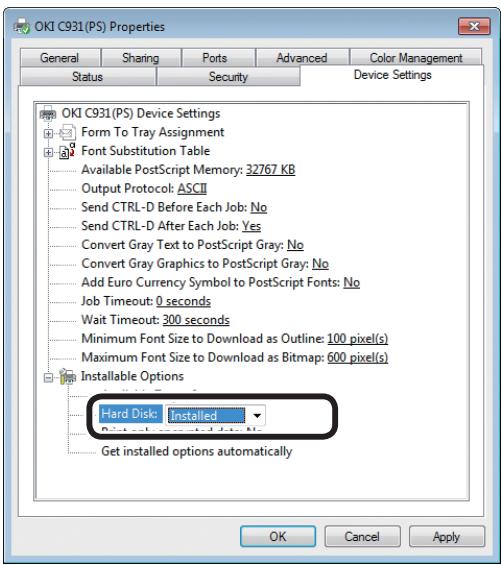501x565 pixels.
Task: Click the Installable Options icon
Action: point(67,377)
